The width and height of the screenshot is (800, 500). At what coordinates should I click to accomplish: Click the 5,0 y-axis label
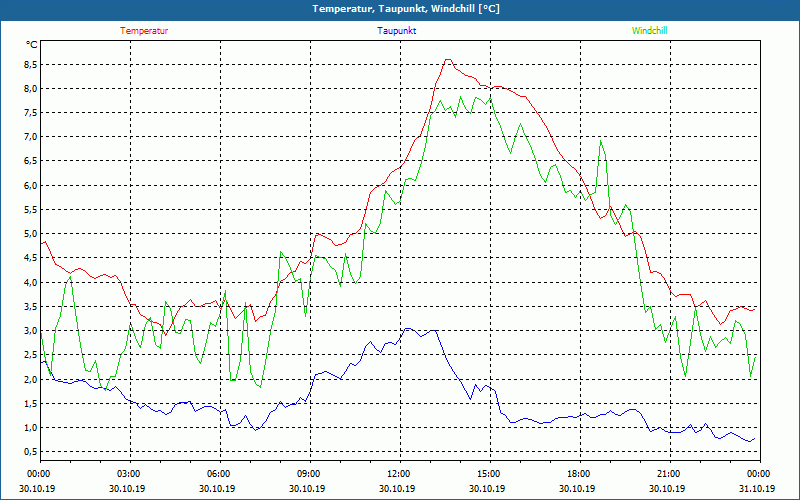tap(30, 234)
